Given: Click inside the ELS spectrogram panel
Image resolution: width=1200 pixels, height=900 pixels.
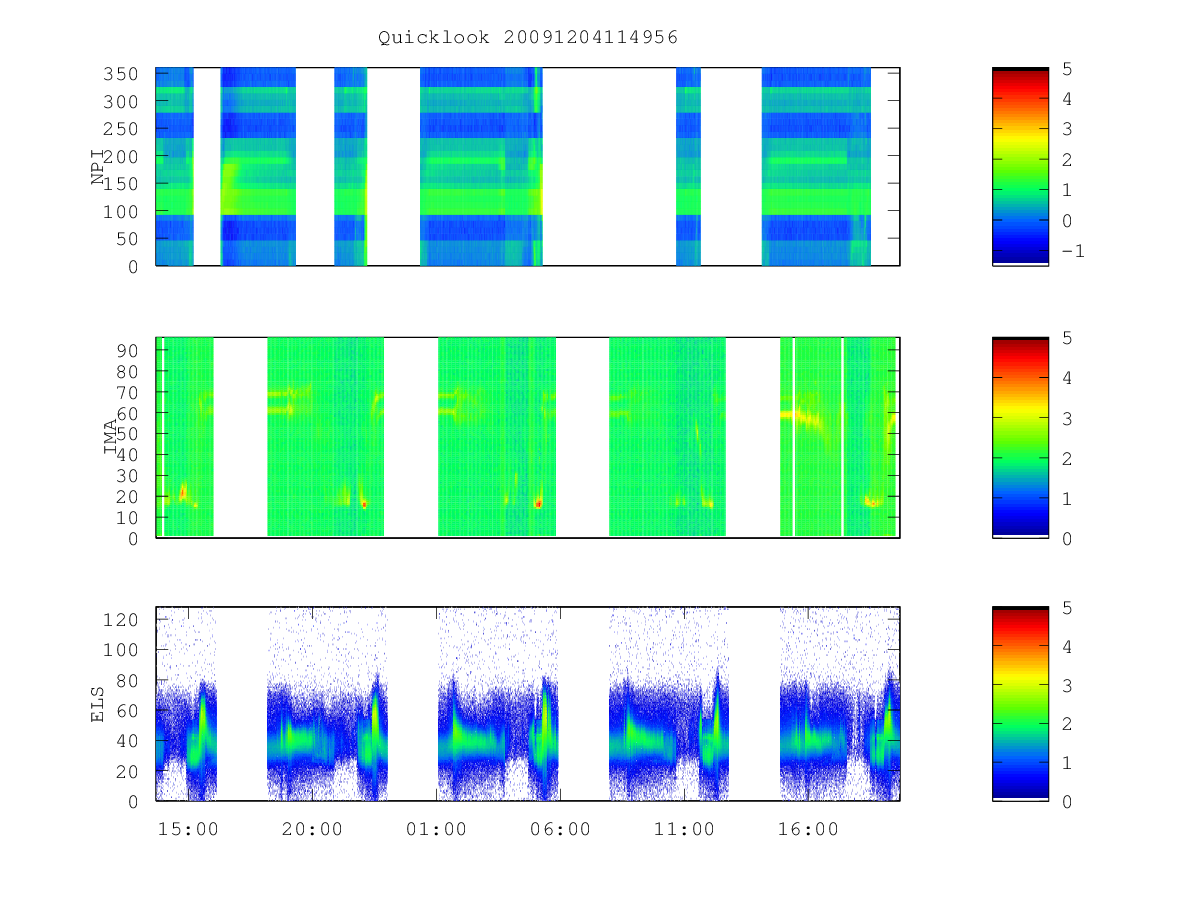Looking at the screenshot, I should (528, 704).
